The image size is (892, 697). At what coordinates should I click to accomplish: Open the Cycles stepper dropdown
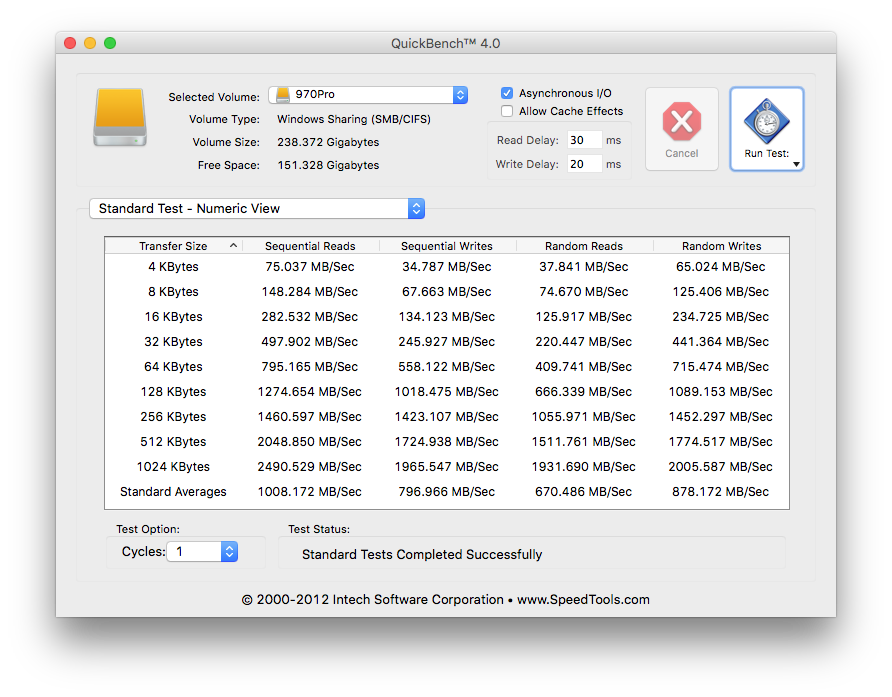[229, 551]
